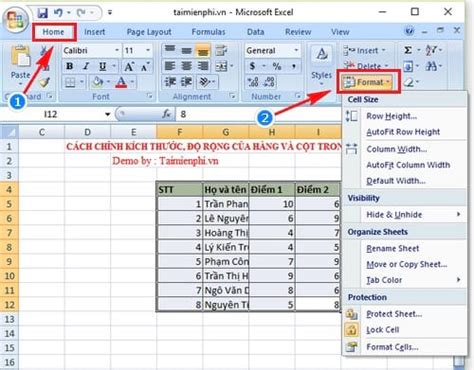Viewport: 474px width, 370px height.
Task: Toggle Underline formatting
Action: [102, 66]
